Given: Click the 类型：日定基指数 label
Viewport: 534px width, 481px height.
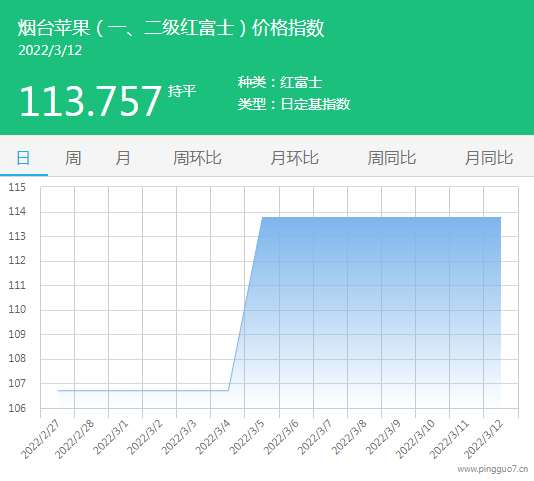Looking at the screenshot, I should 294,104.
